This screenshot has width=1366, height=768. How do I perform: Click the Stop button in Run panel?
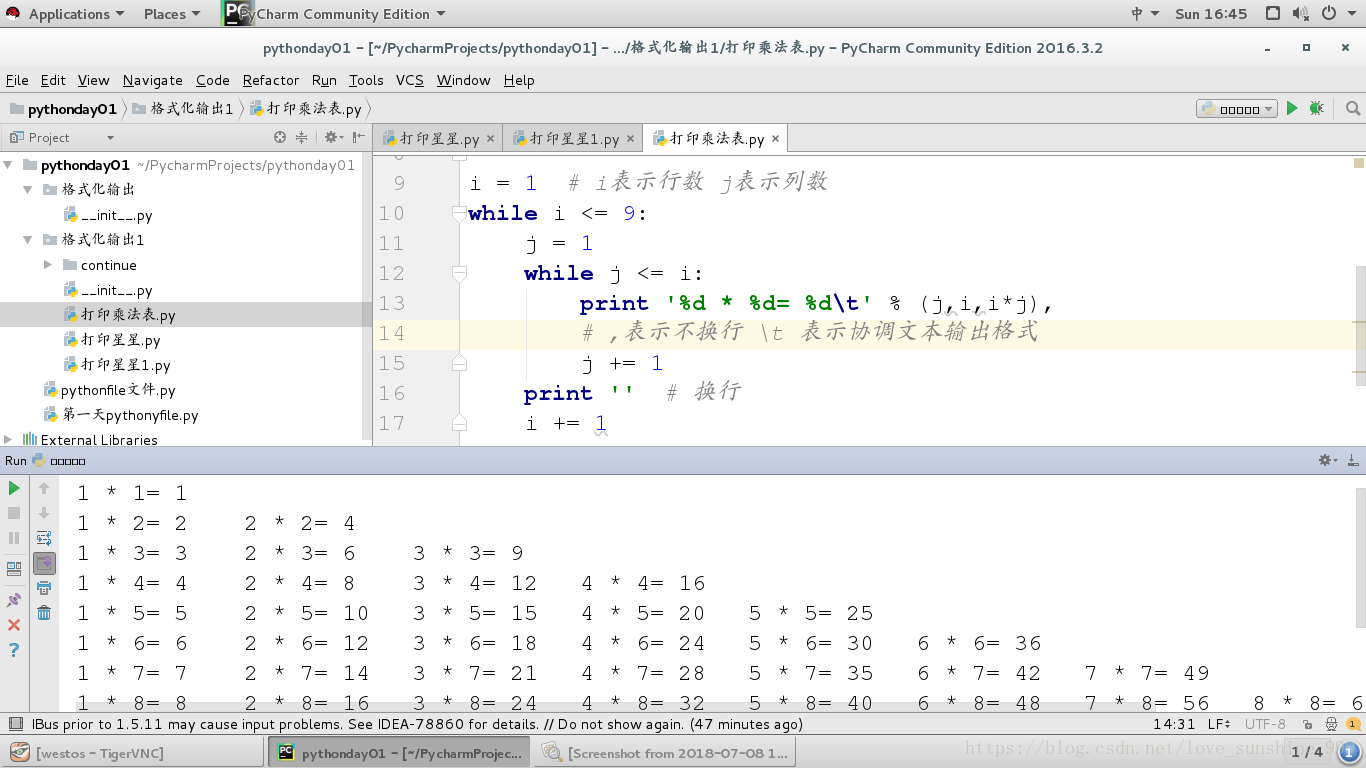[14, 513]
